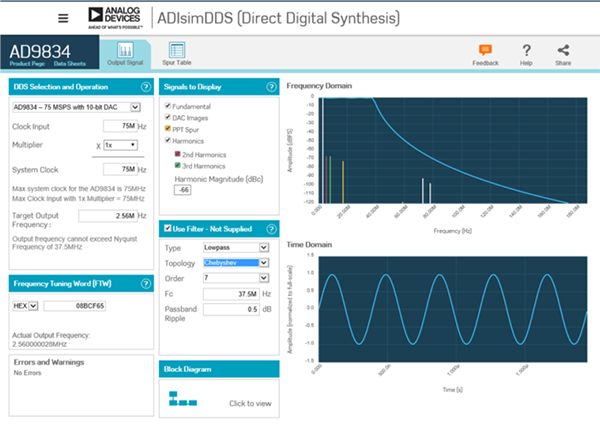Click help icon for Signals to Display
The height and width of the screenshot is (426, 600).
(x=271, y=88)
